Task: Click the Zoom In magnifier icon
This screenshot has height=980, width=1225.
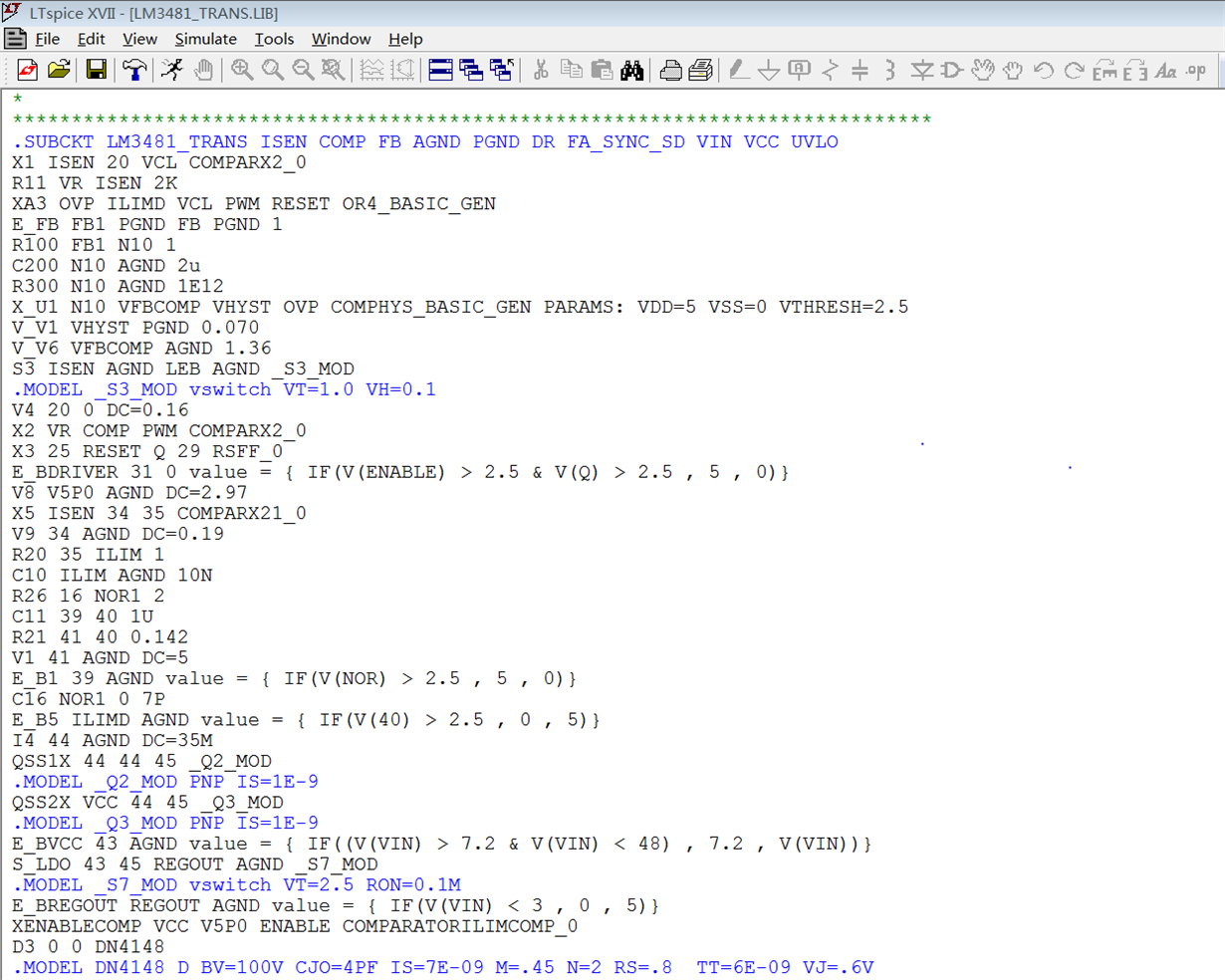Action: pyautogui.click(x=242, y=70)
